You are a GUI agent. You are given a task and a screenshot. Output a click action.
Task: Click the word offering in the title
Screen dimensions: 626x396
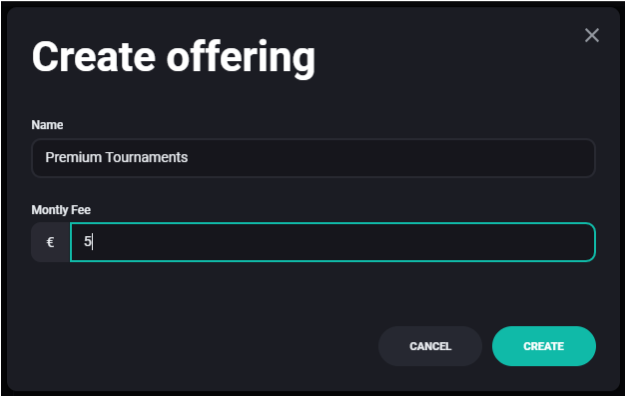[x=241, y=58]
